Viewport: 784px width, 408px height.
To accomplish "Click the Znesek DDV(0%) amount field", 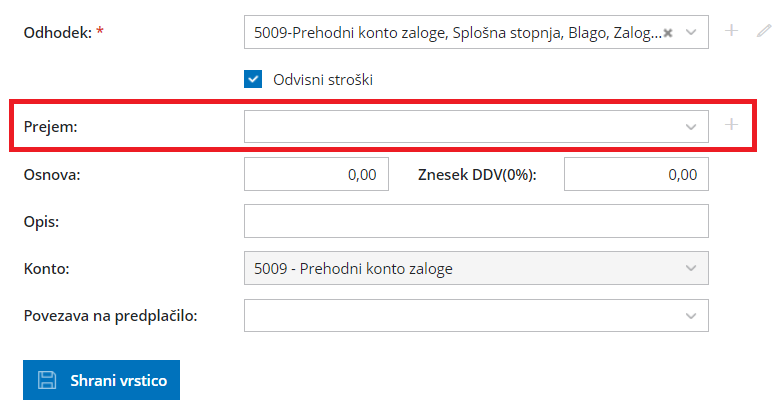I will [636, 174].
